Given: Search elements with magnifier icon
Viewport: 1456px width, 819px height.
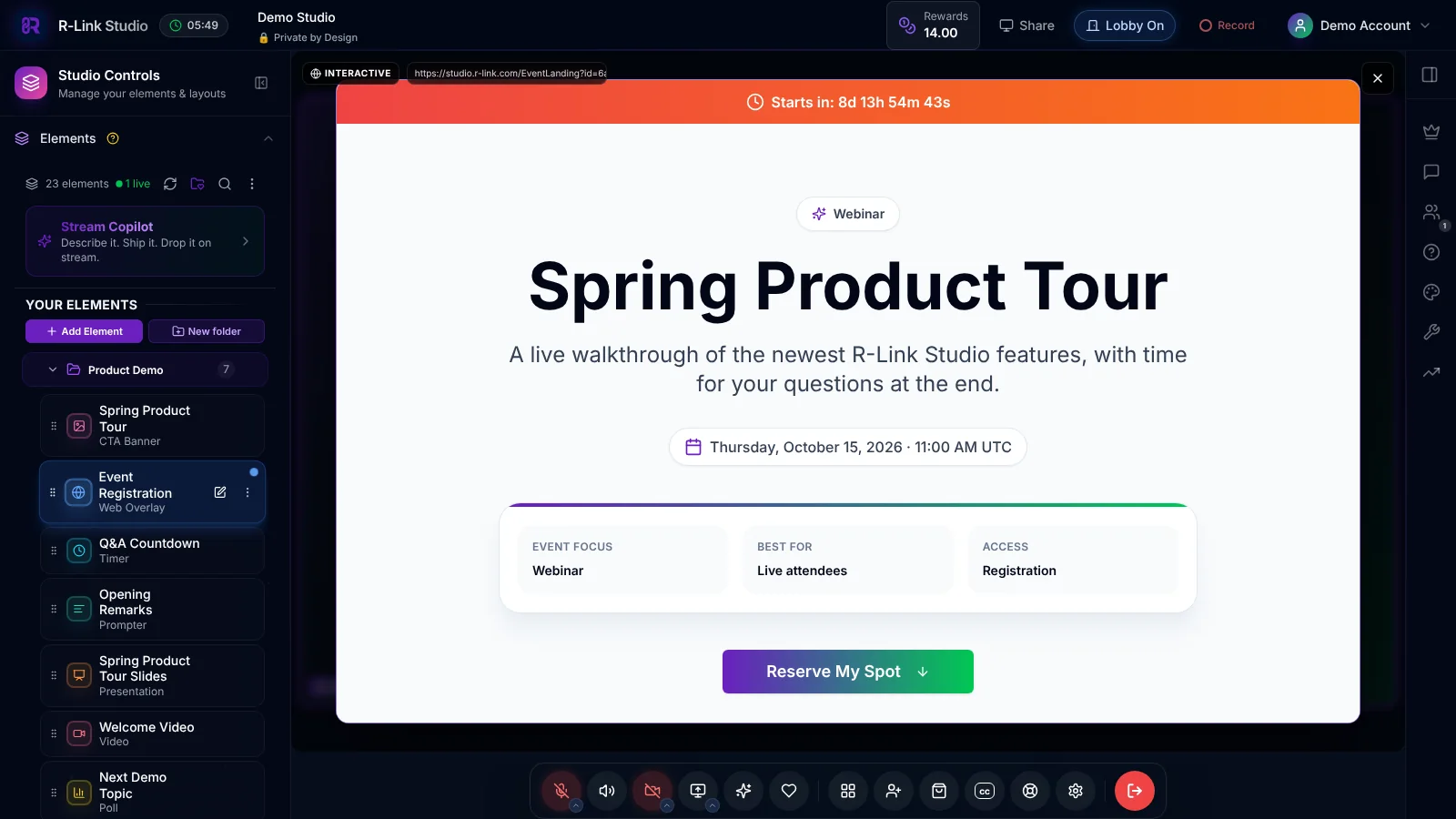Looking at the screenshot, I should coord(225,184).
